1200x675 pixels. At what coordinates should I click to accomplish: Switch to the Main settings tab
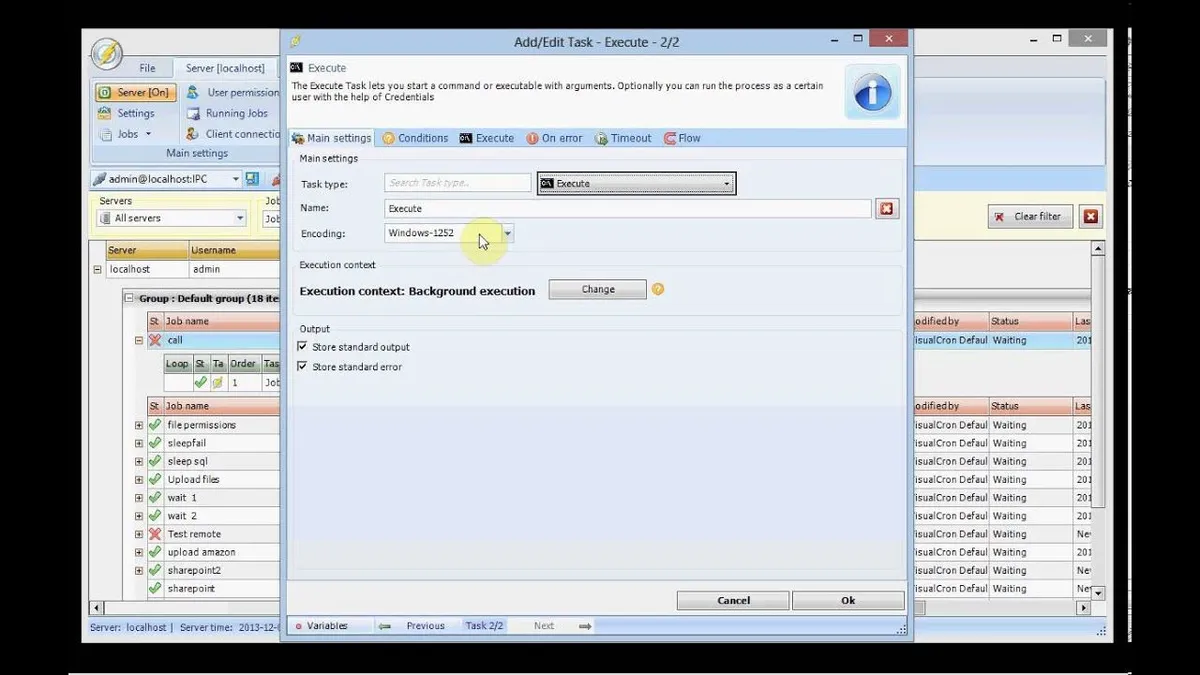pyautogui.click(x=331, y=138)
